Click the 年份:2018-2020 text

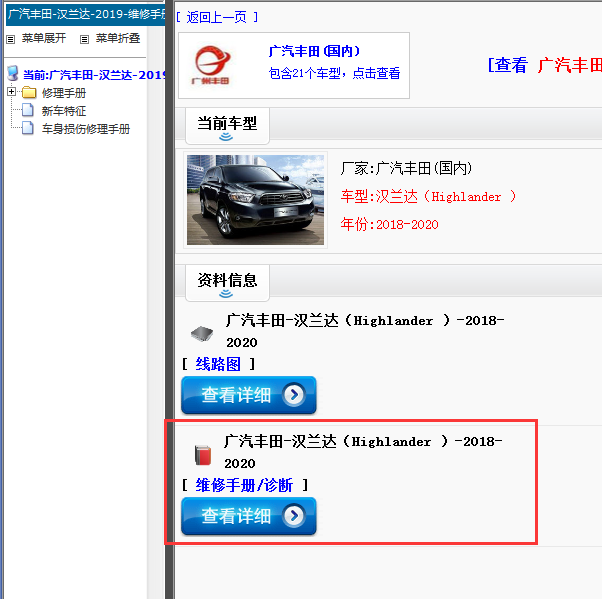(389, 224)
